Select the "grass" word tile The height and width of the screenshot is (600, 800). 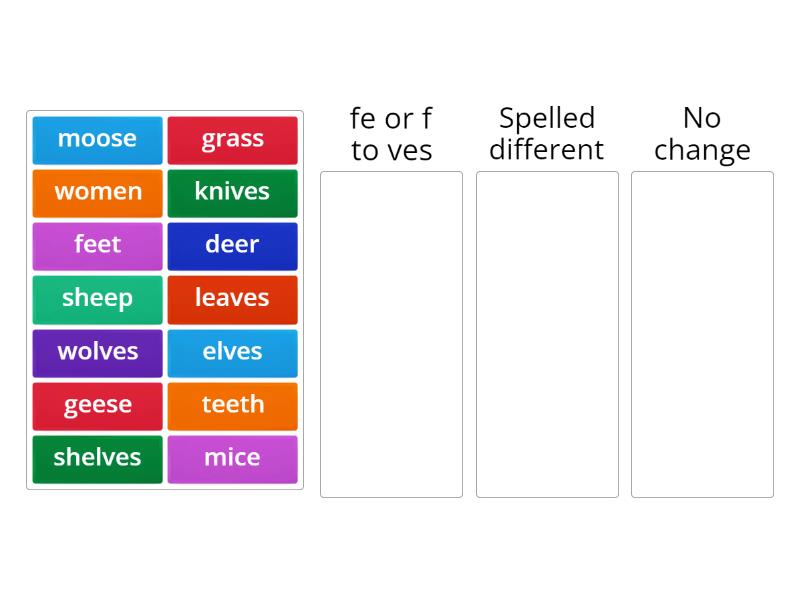[233, 139]
